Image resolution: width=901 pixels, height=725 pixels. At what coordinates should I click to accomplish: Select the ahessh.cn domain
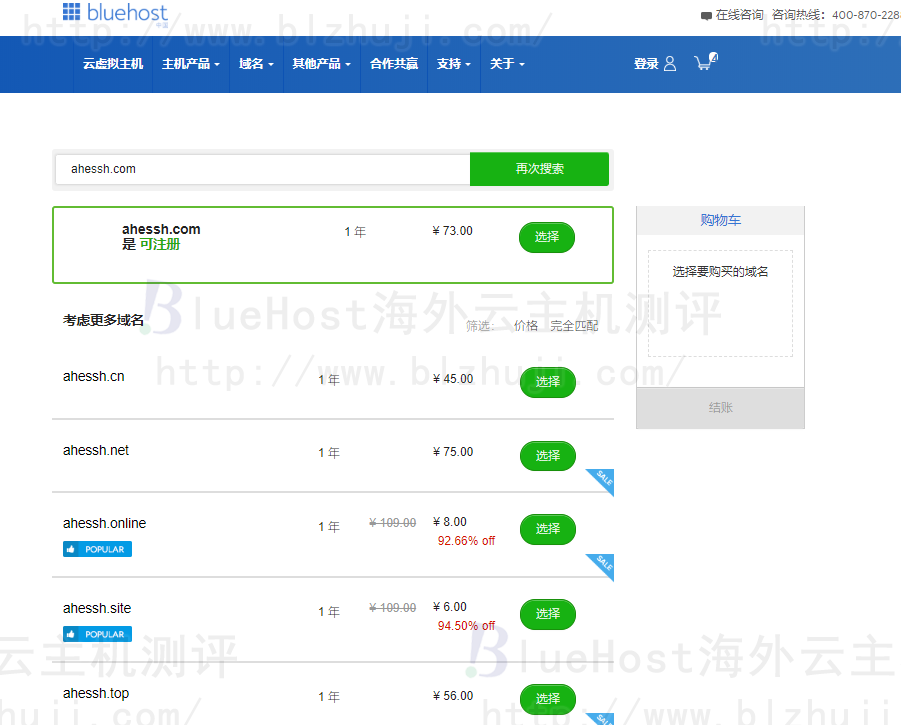[x=548, y=382]
